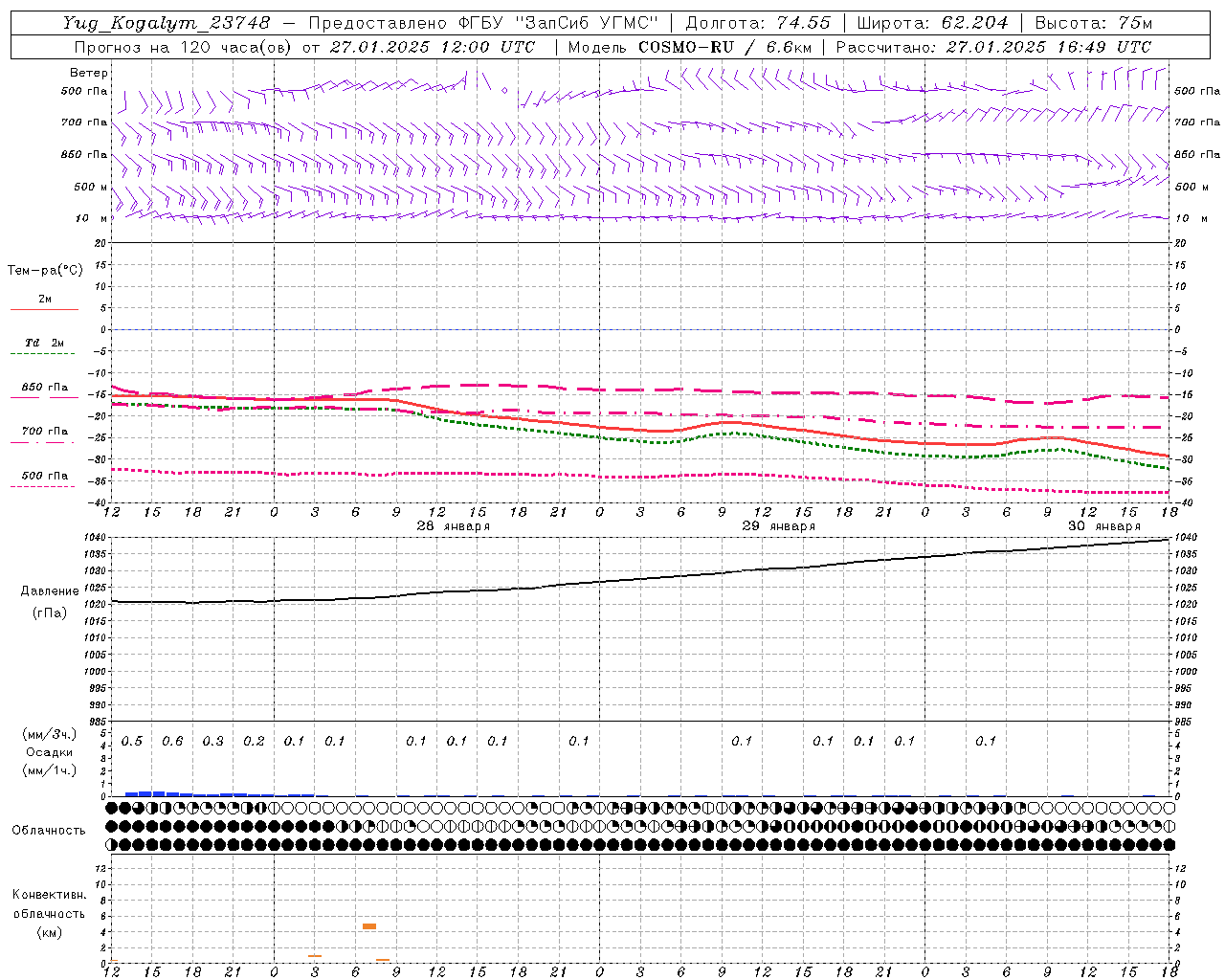This screenshot has height=980, width=1225.
Task: Click the 'Ветер' wind panel label
Action: pos(89,73)
